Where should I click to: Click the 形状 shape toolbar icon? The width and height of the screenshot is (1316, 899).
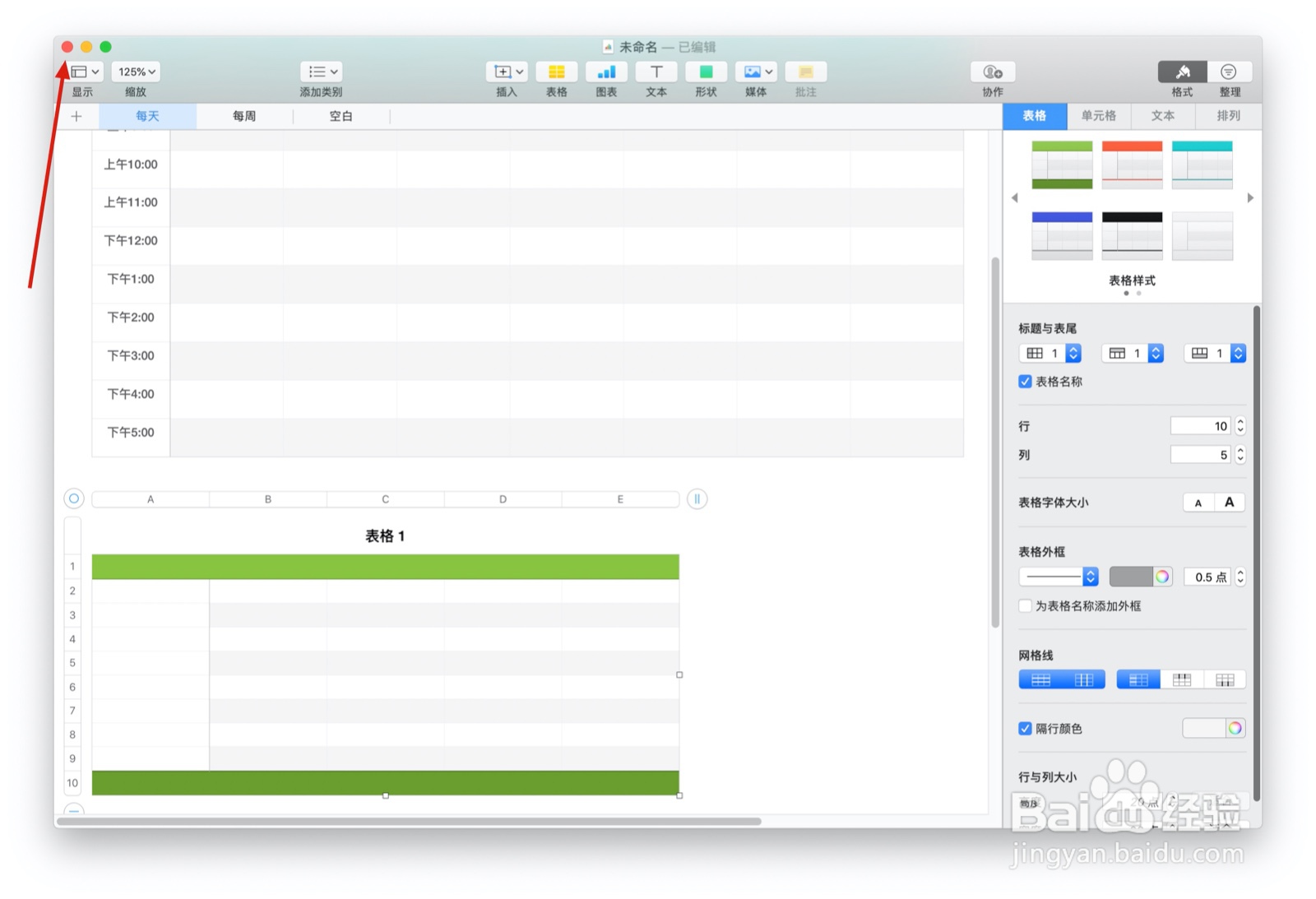[x=706, y=72]
